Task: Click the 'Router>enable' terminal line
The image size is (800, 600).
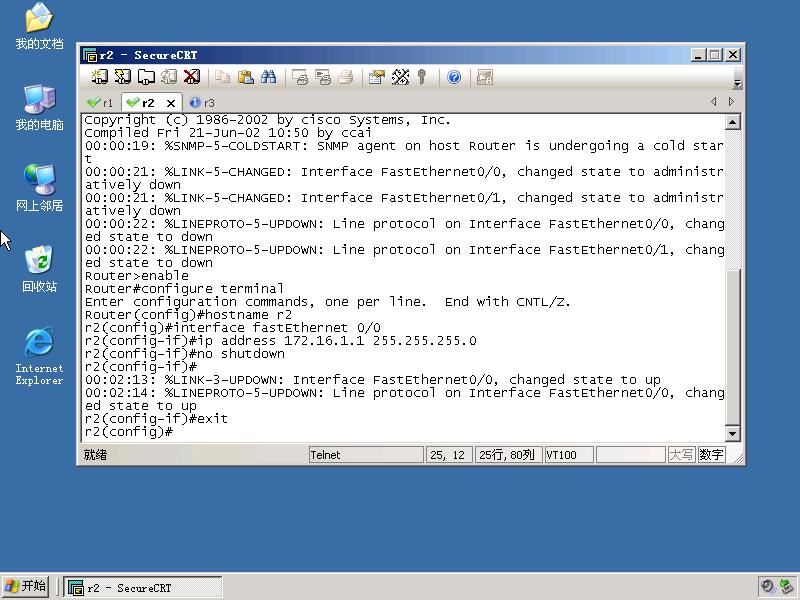Action: pos(136,276)
